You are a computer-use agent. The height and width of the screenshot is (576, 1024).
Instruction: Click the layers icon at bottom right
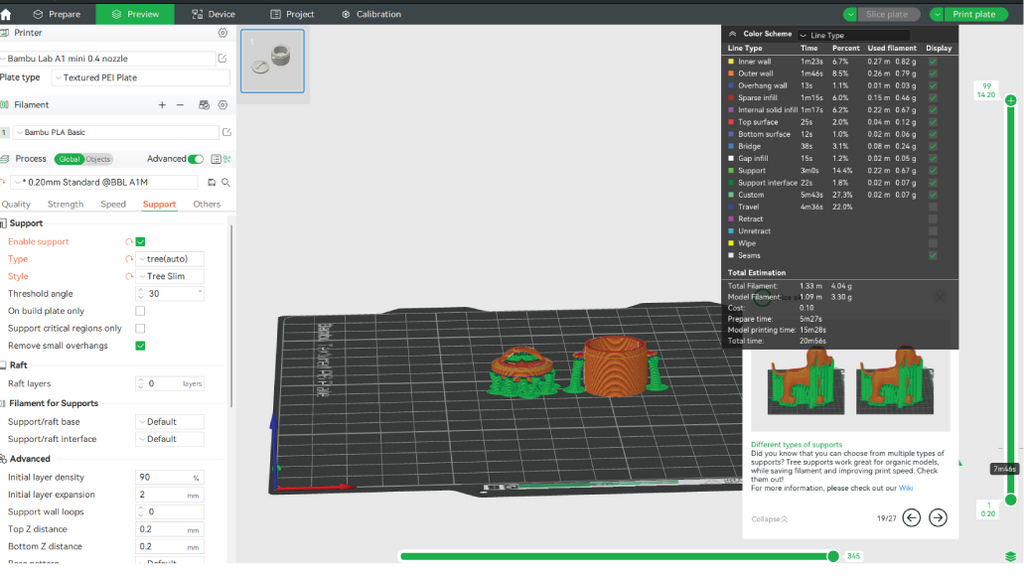coord(1011,556)
